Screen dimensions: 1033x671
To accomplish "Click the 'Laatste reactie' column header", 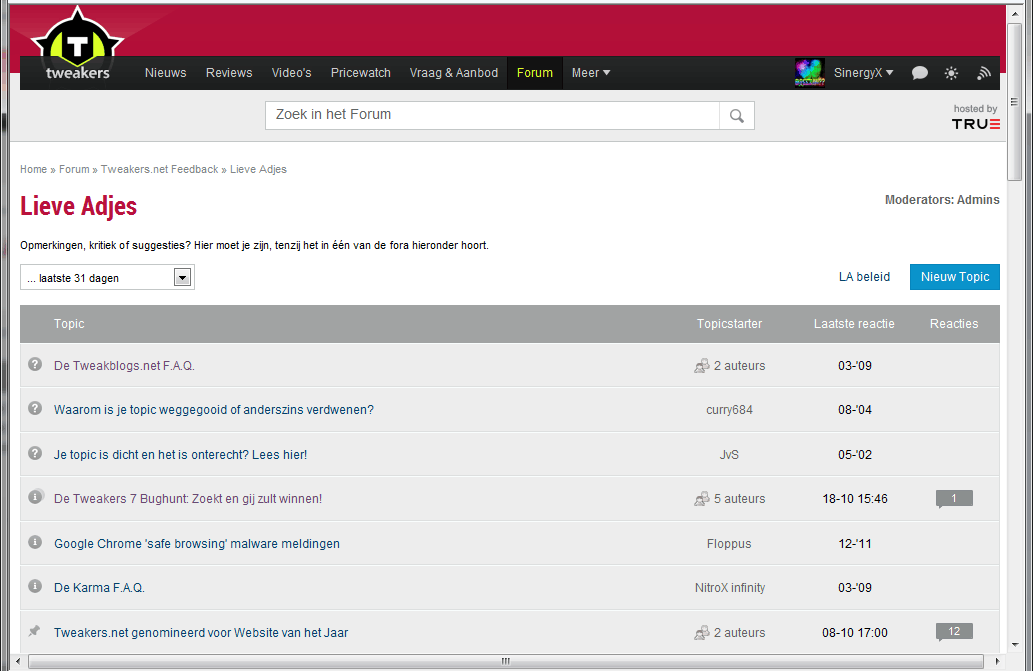I will tap(854, 323).
